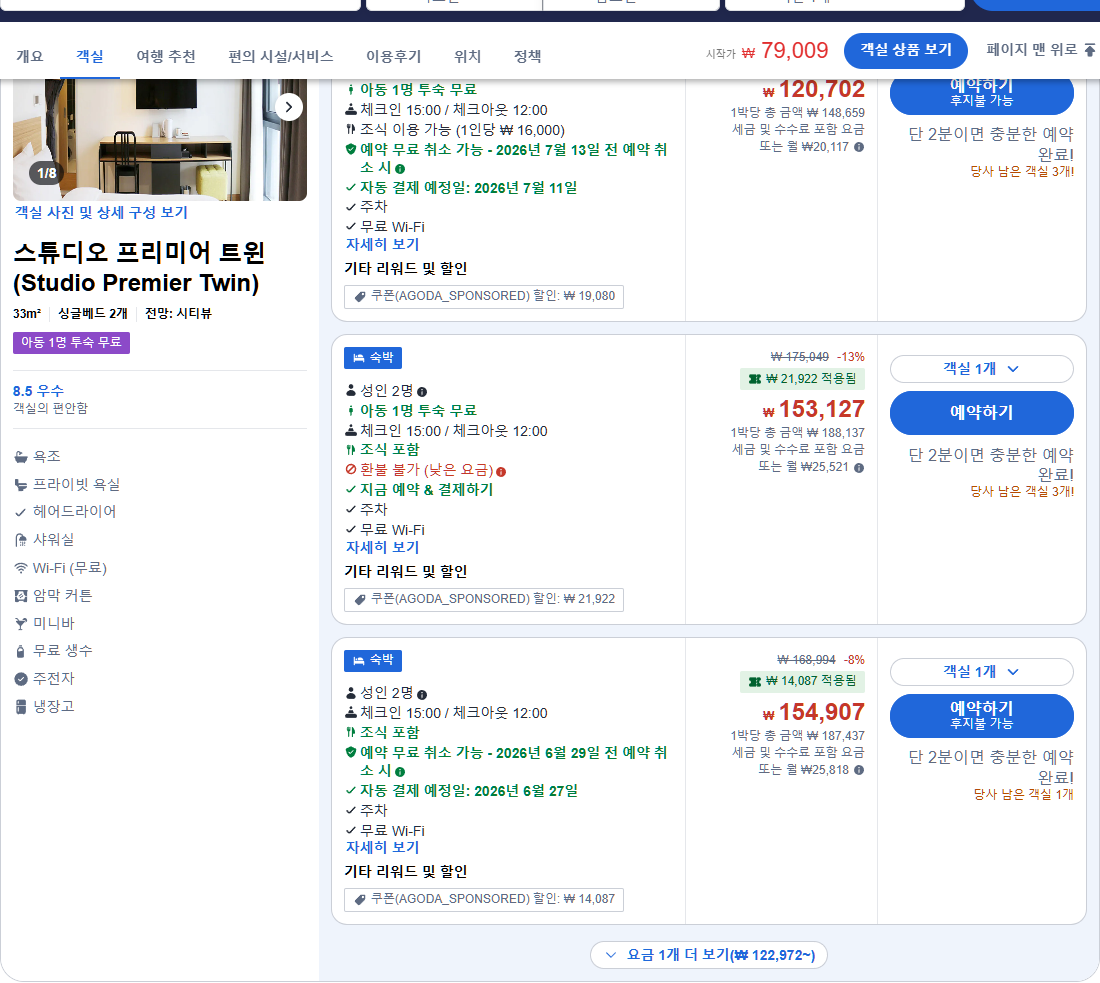Open 자세히 보기 in the ₩154,907 offer
This screenshot has height=983, width=1100.
[x=382, y=848]
